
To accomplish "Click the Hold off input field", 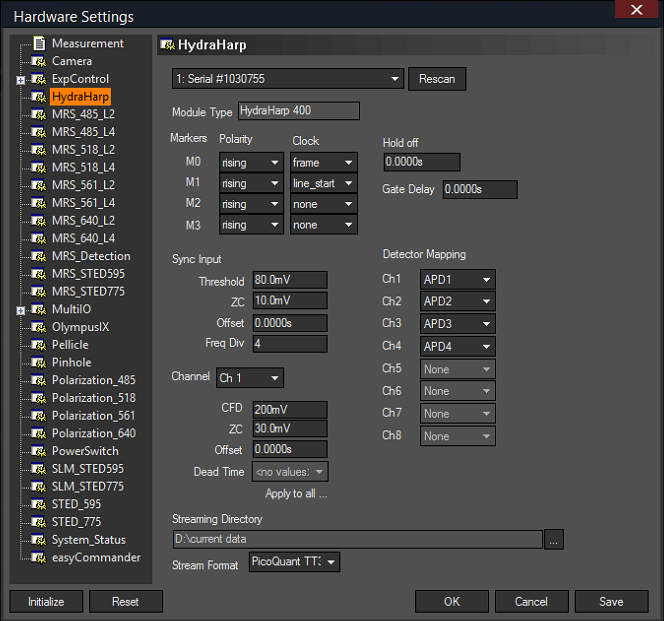I will point(422,162).
